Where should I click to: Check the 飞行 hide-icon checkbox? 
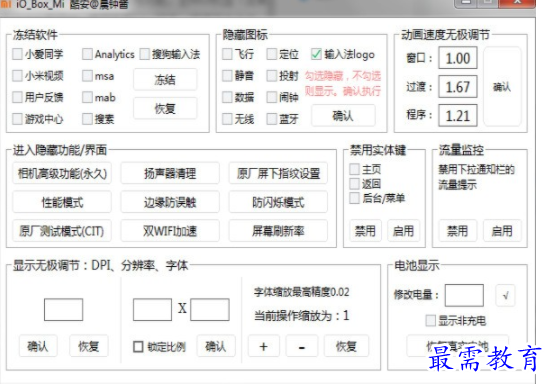click(227, 54)
